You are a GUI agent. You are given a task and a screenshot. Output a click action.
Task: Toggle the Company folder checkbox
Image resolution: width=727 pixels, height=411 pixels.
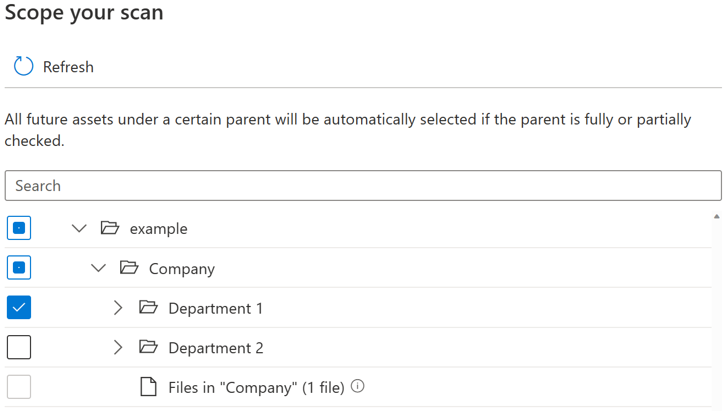coord(19,268)
